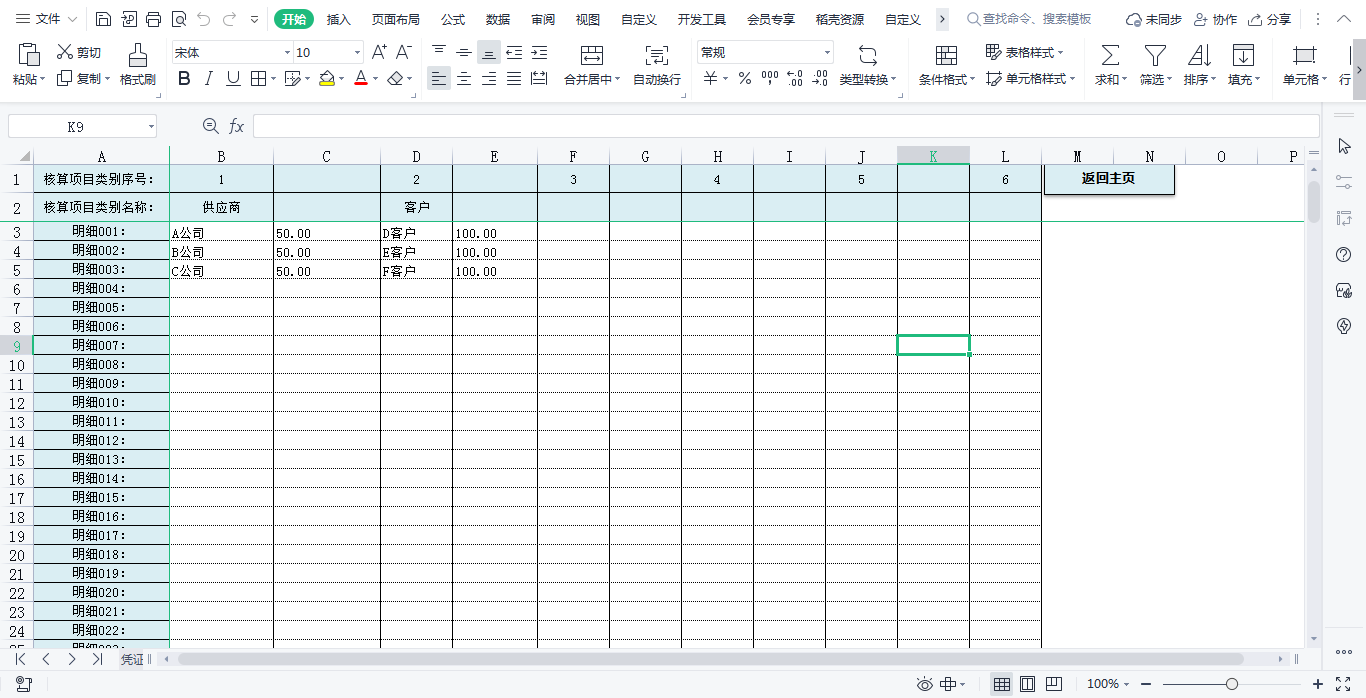Open print preview from quick access toolbar
Screen dimensions: 1366x698
pyautogui.click(x=179, y=19)
